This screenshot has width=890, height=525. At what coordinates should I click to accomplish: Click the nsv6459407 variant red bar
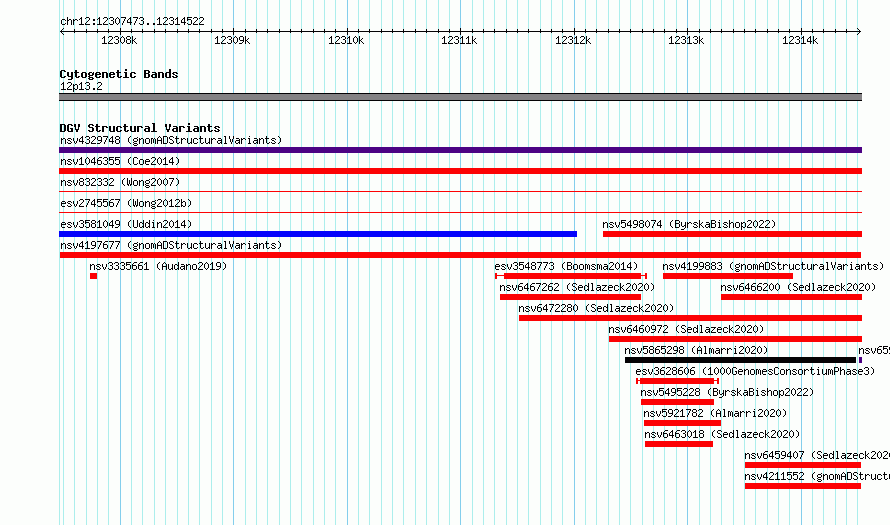(x=803, y=465)
